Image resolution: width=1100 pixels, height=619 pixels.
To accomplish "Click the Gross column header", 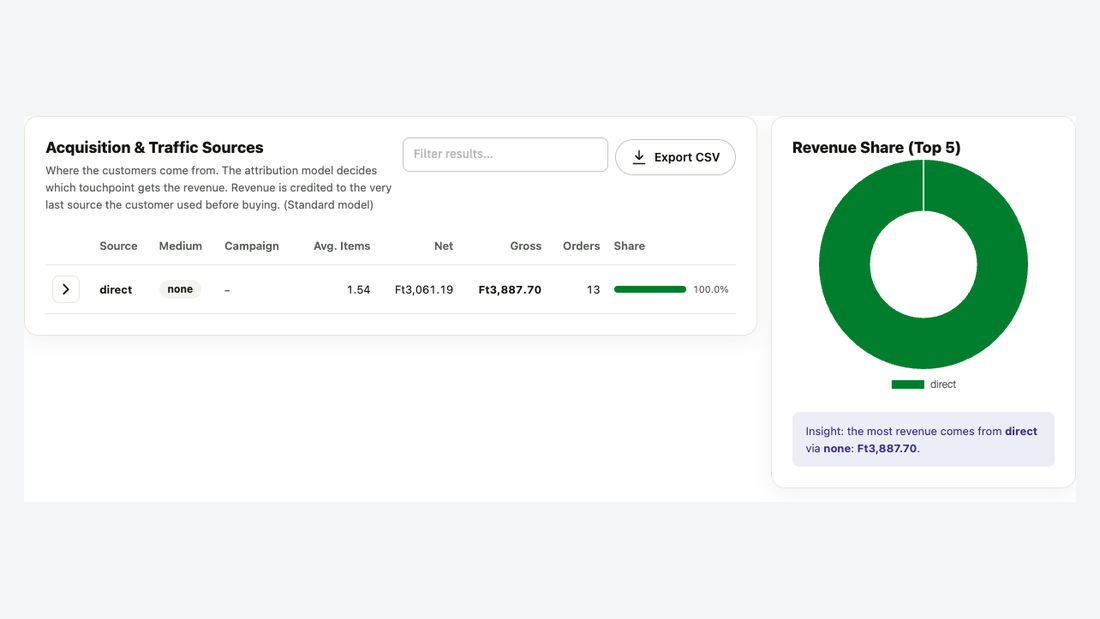I will click(x=525, y=246).
